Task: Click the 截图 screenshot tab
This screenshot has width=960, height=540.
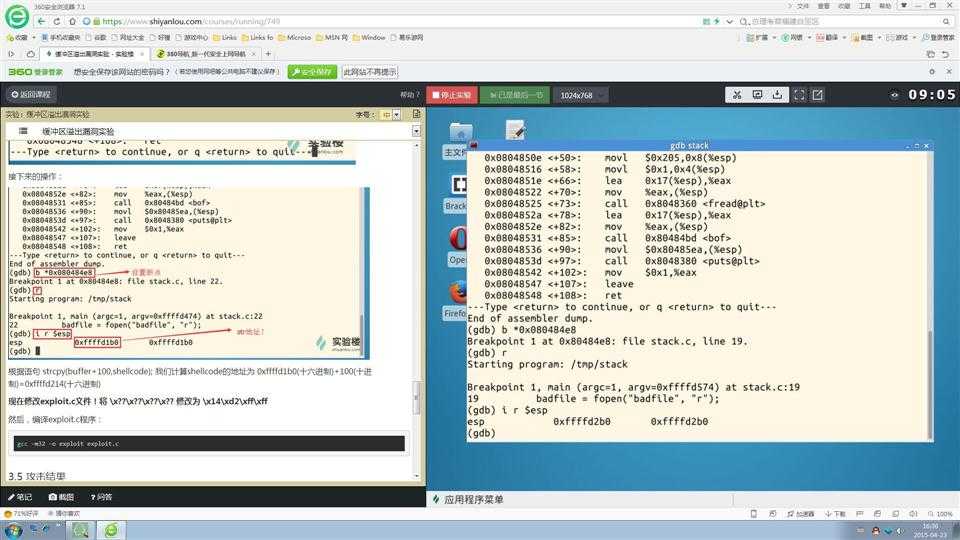Action: click(61, 497)
